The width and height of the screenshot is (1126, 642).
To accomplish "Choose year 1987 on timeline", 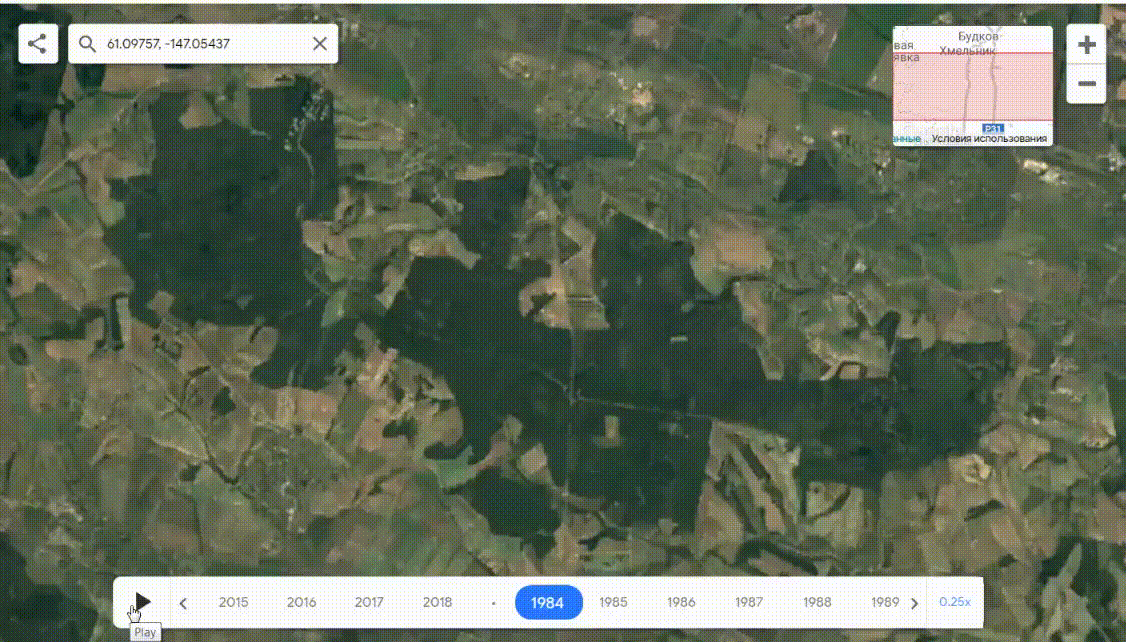I will click(x=749, y=602).
